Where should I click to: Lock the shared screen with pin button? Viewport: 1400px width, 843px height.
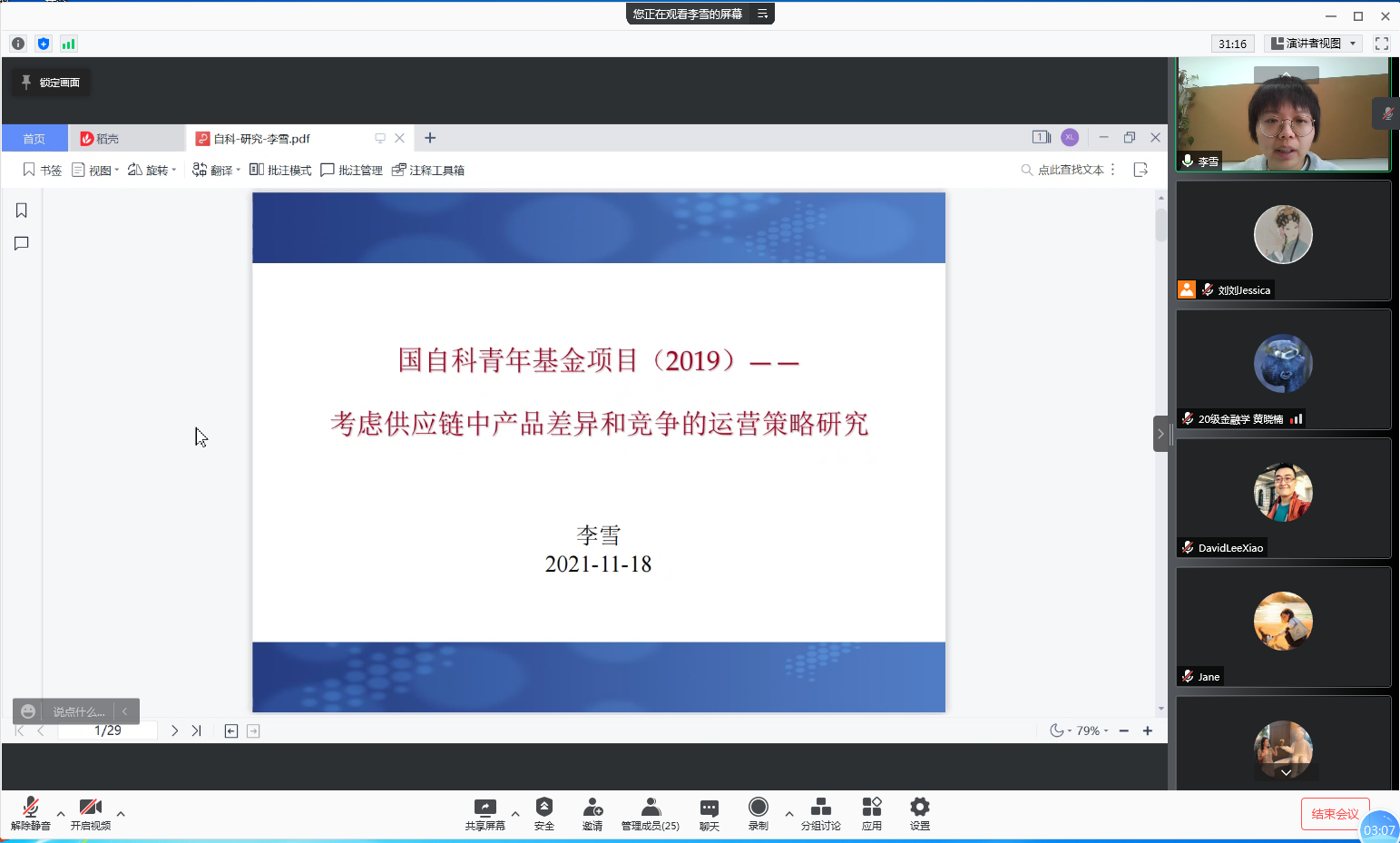(51, 83)
